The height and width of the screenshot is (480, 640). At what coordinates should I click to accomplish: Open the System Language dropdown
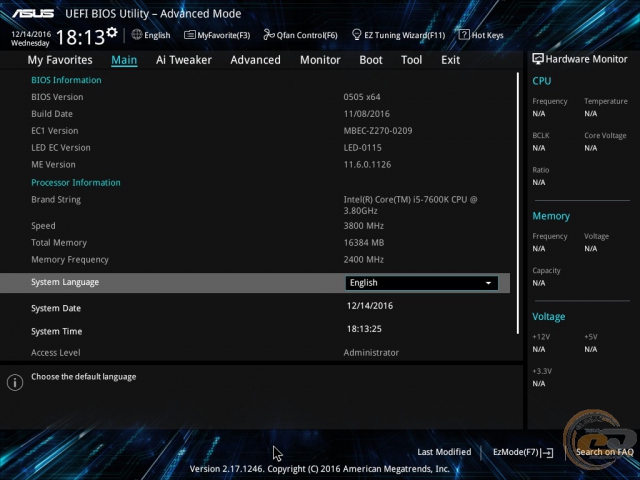point(422,283)
